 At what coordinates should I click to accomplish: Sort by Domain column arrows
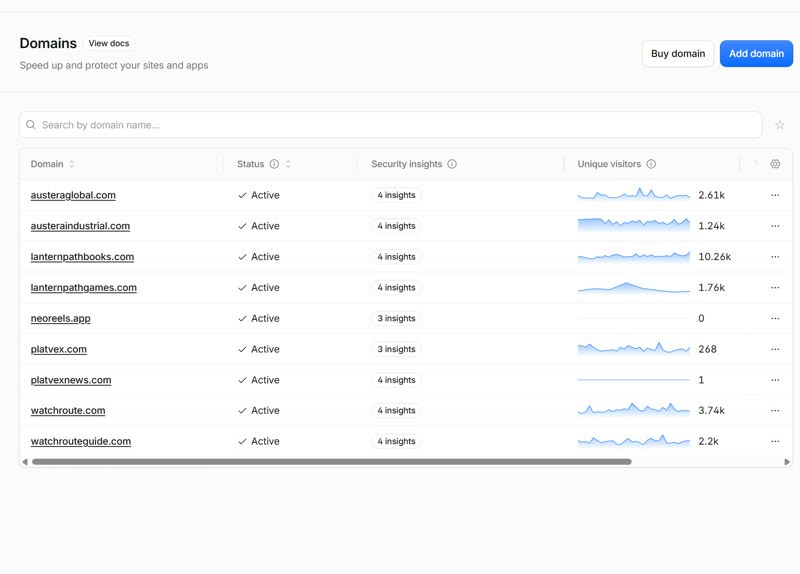[72, 164]
